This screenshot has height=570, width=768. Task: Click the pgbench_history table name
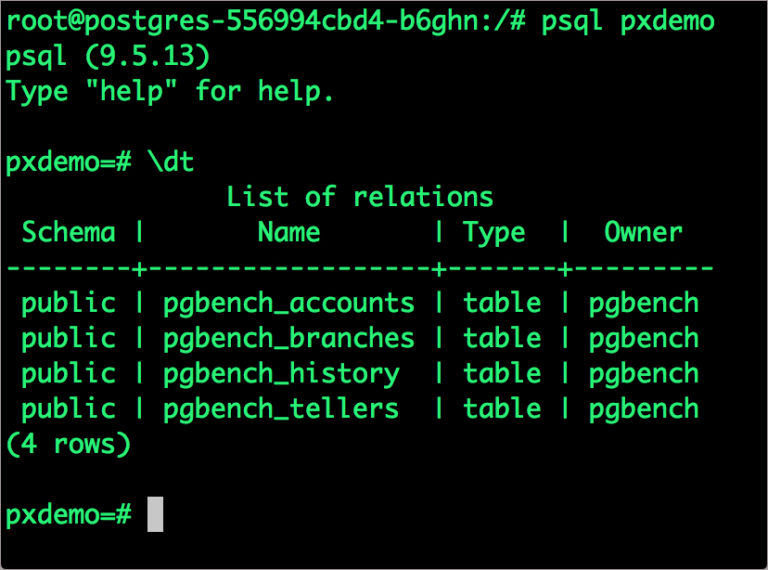280,373
